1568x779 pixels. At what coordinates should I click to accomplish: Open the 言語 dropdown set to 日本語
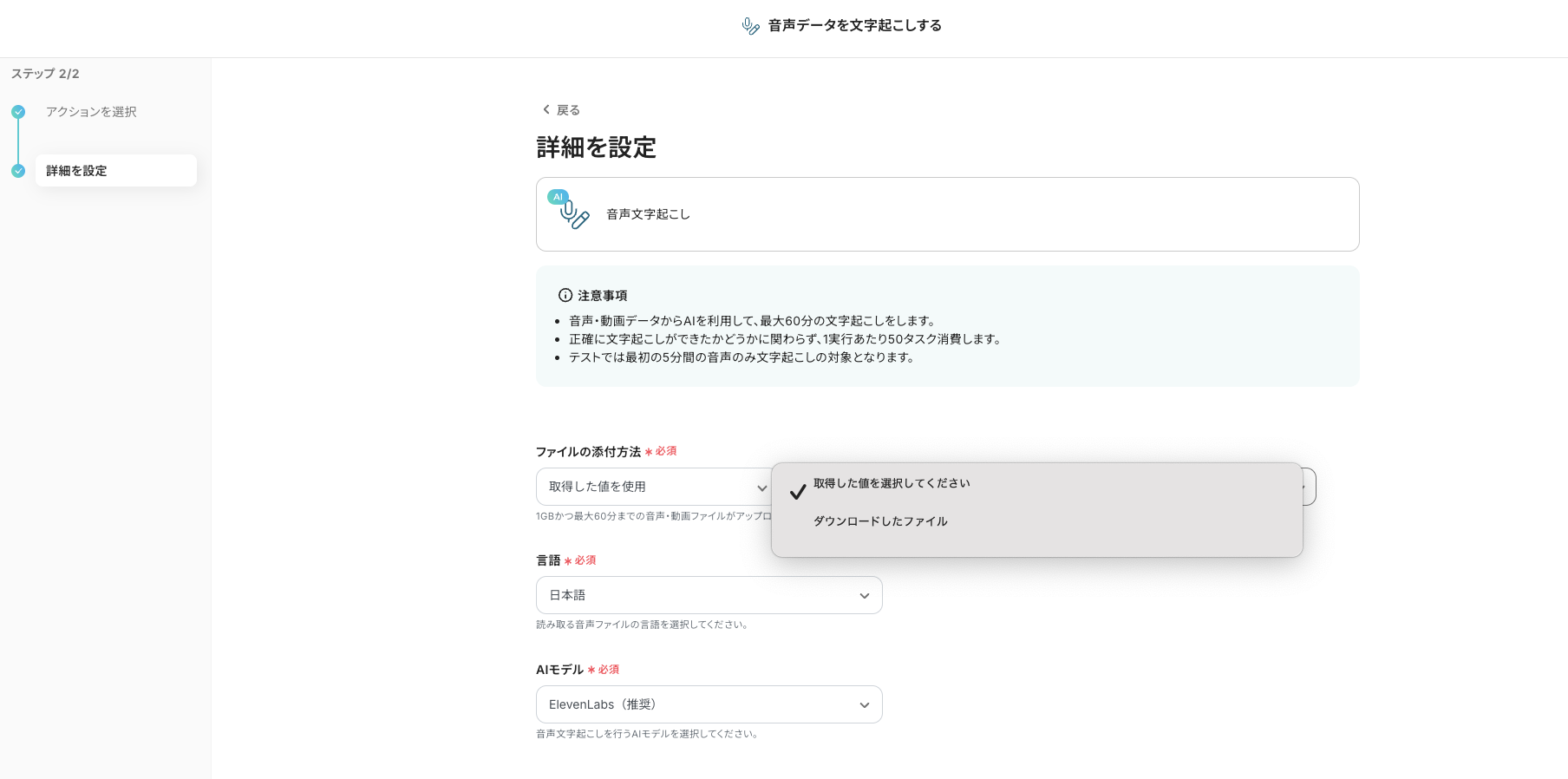(x=709, y=595)
